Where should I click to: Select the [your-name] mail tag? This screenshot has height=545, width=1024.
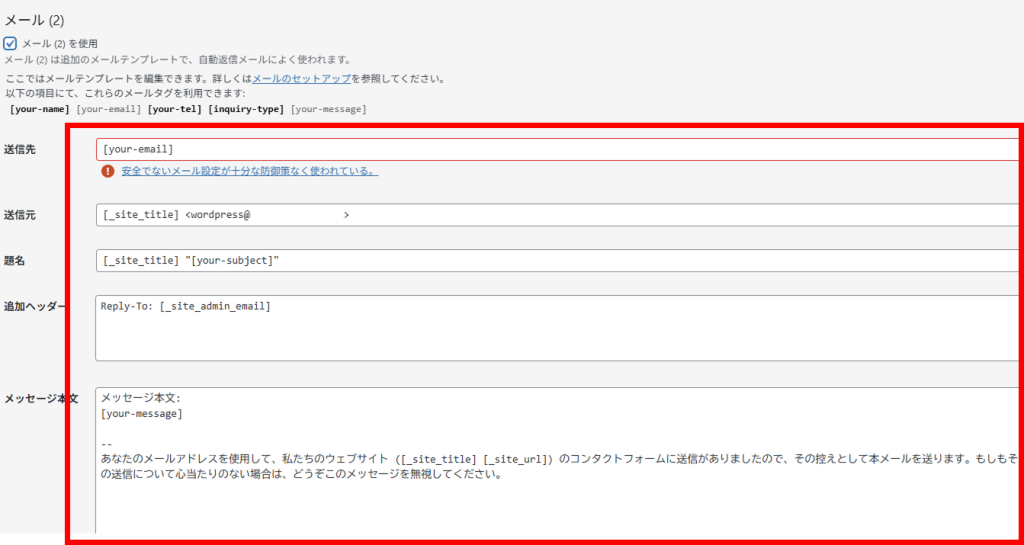pyautogui.click(x=39, y=109)
